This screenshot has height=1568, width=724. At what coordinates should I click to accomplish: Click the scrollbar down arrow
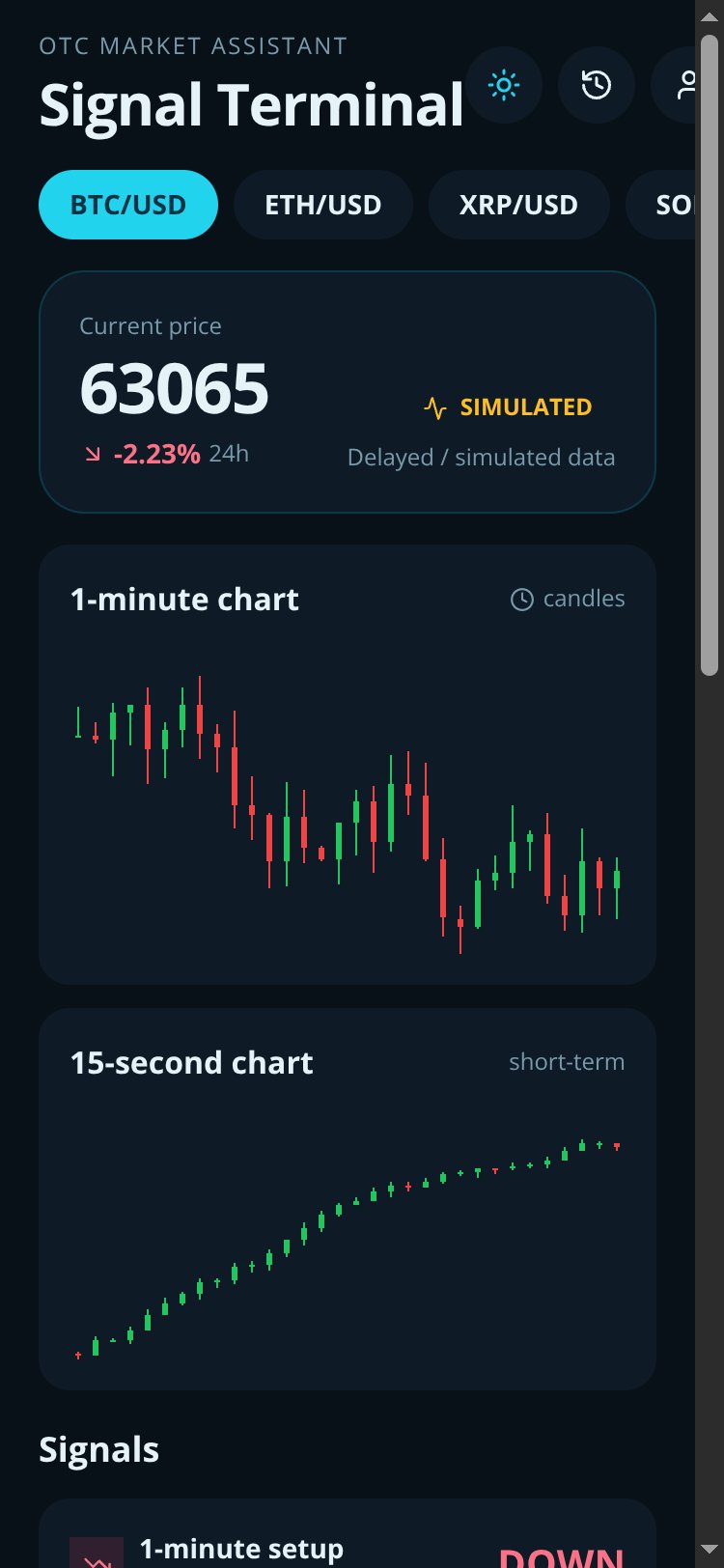coord(710,1550)
